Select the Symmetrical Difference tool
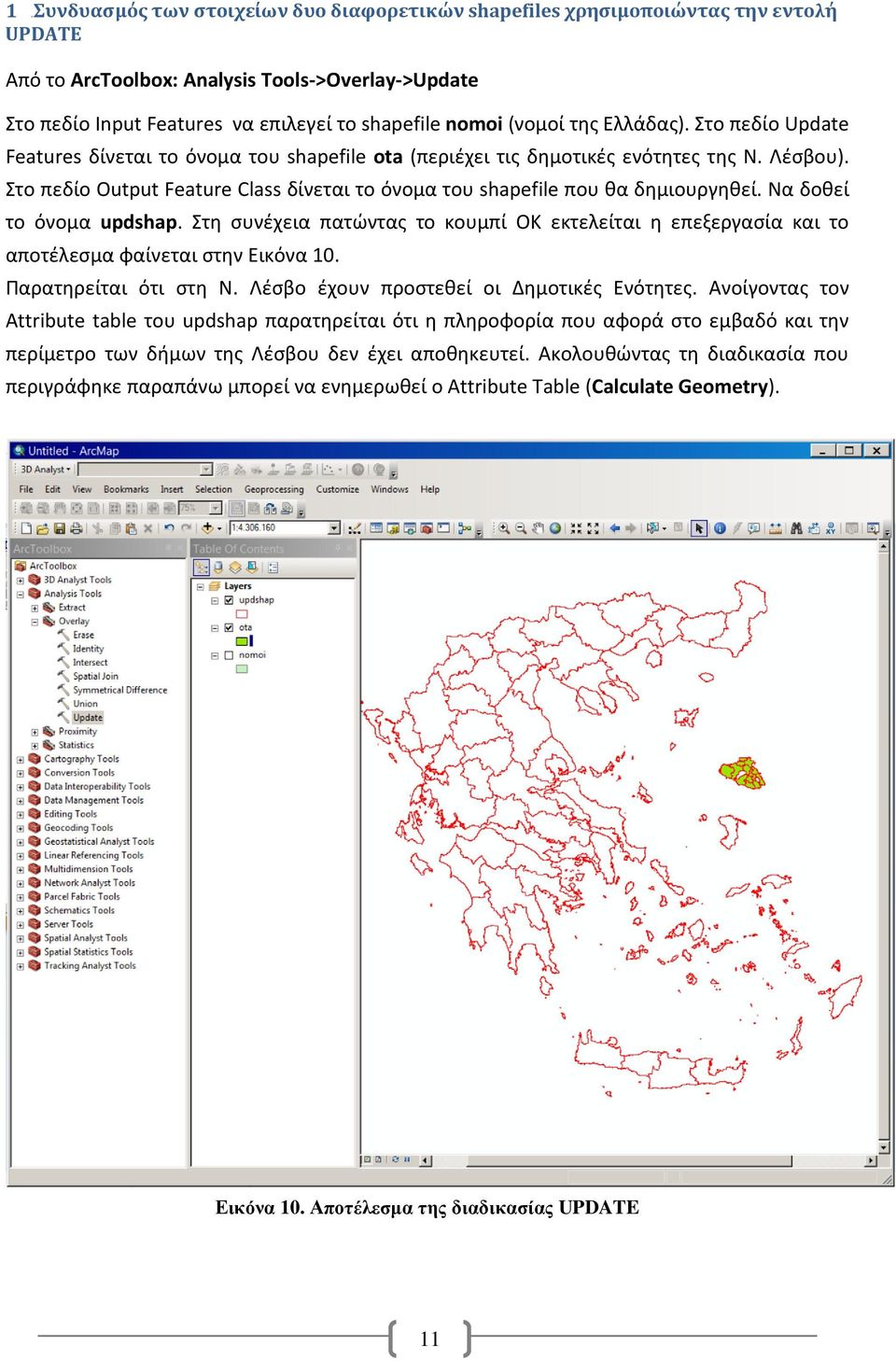896x1361 pixels. [x=119, y=690]
